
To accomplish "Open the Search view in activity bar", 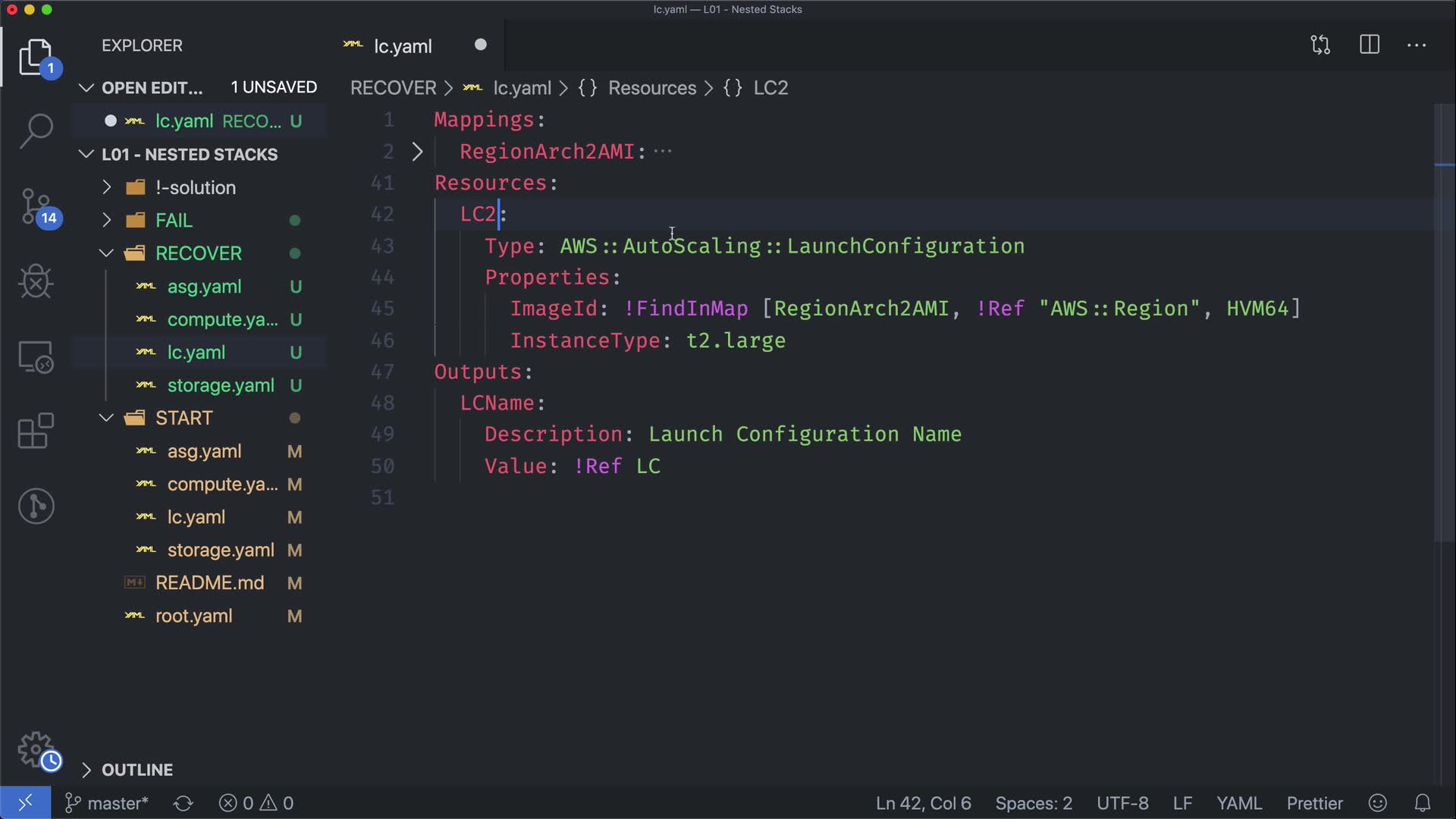I will 36,131.
